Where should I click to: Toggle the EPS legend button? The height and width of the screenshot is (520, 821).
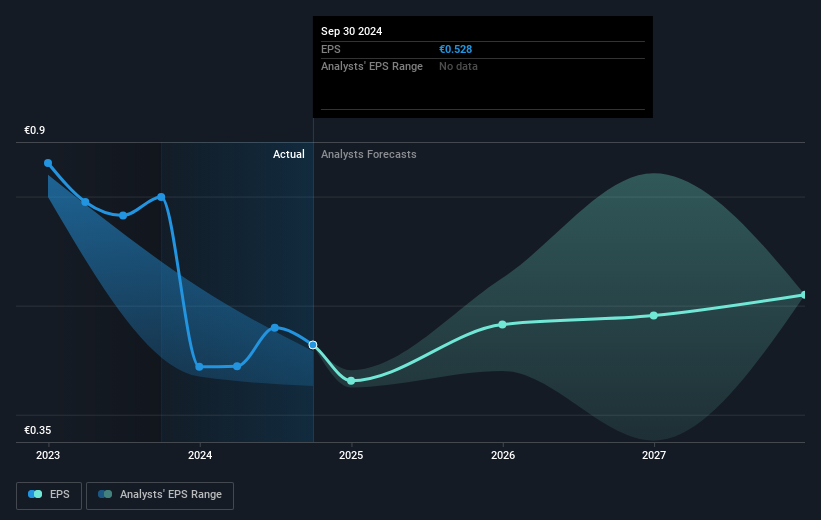[x=49, y=495]
